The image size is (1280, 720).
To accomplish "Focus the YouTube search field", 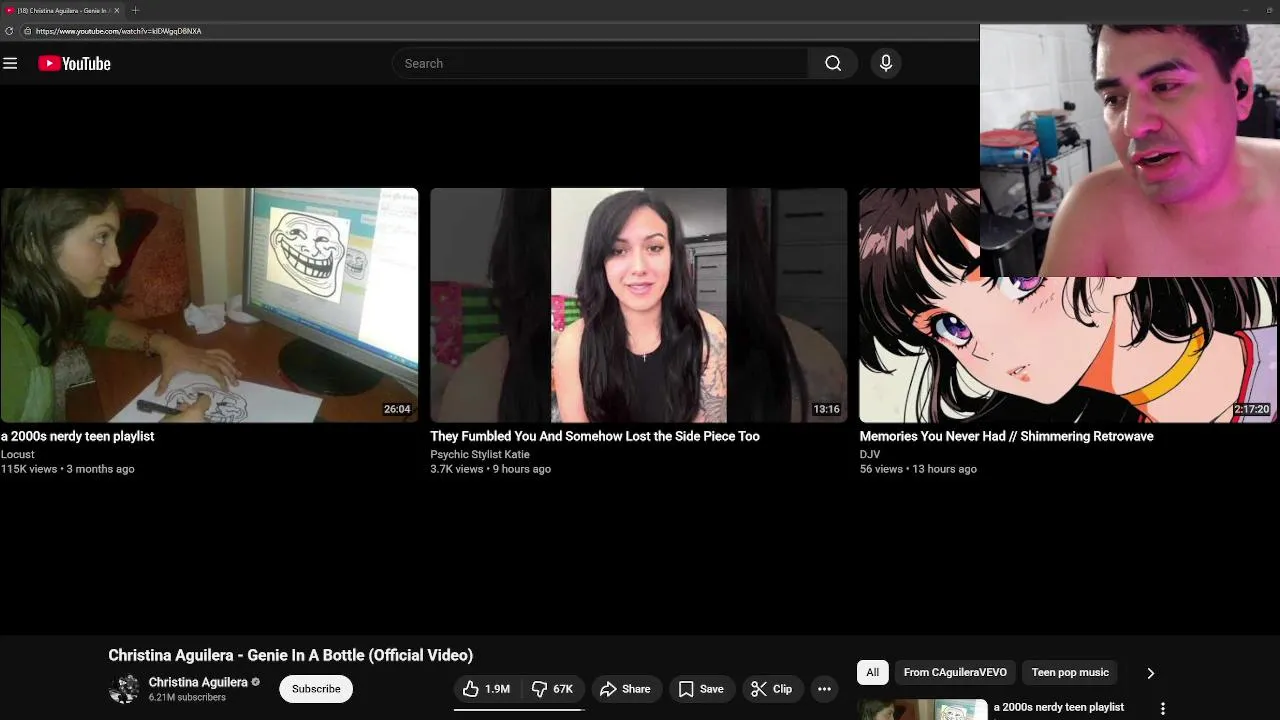I will (x=600, y=63).
